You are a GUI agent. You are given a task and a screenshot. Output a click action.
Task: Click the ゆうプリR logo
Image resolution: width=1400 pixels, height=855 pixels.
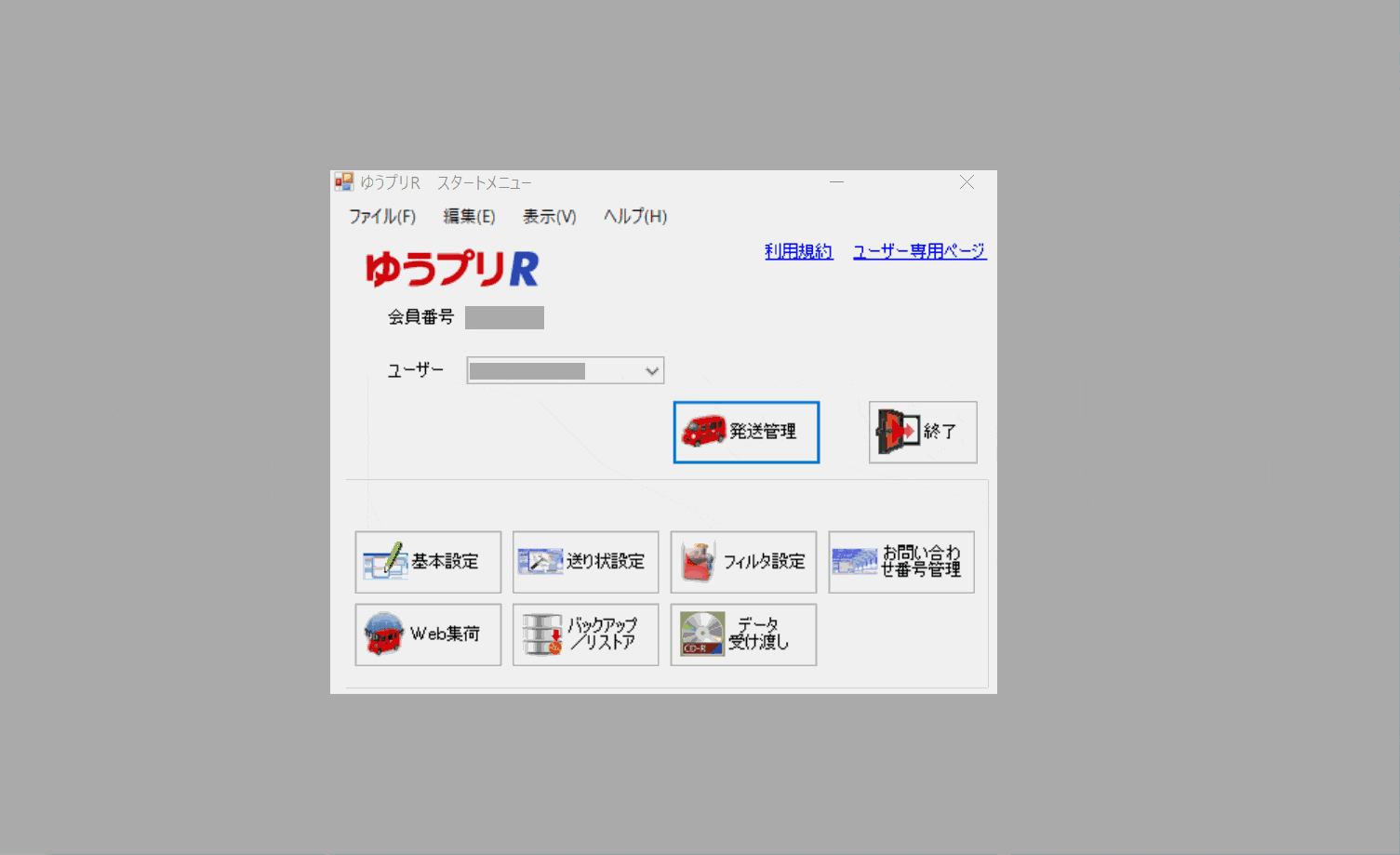(x=452, y=269)
